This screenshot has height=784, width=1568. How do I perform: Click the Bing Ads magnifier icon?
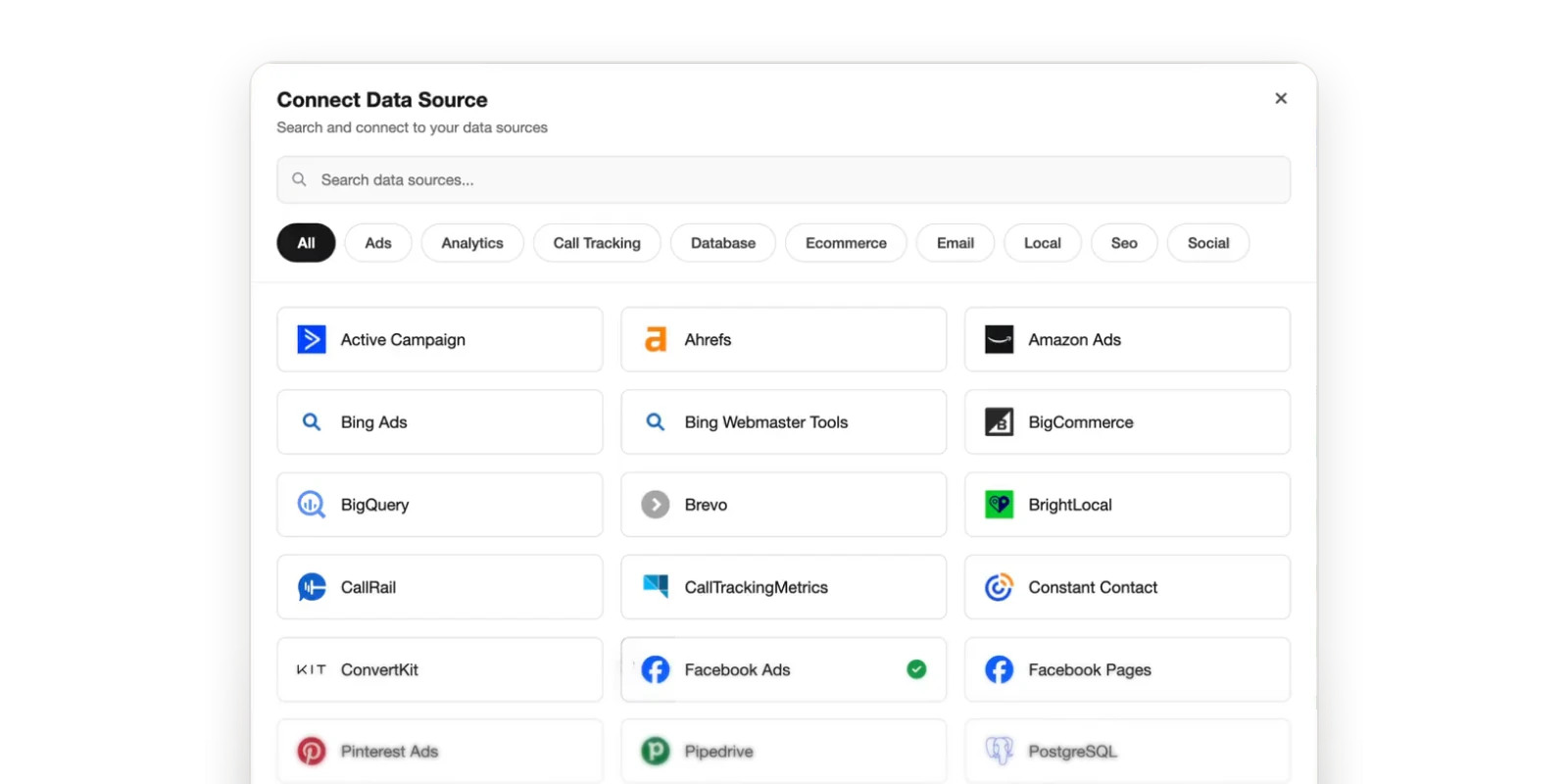(312, 421)
